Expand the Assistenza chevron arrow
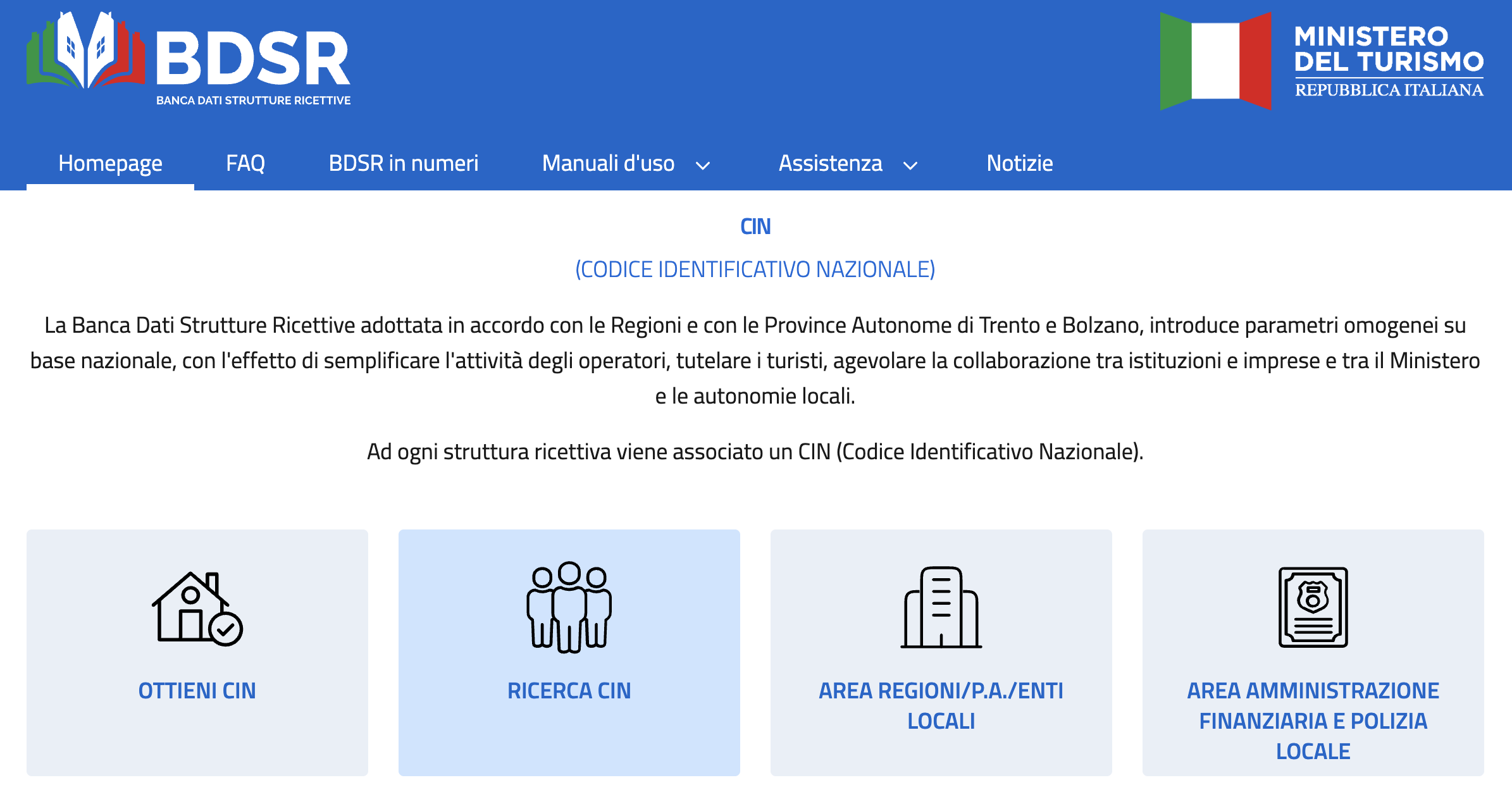The image size is (1512, 792). pos(910,166)
